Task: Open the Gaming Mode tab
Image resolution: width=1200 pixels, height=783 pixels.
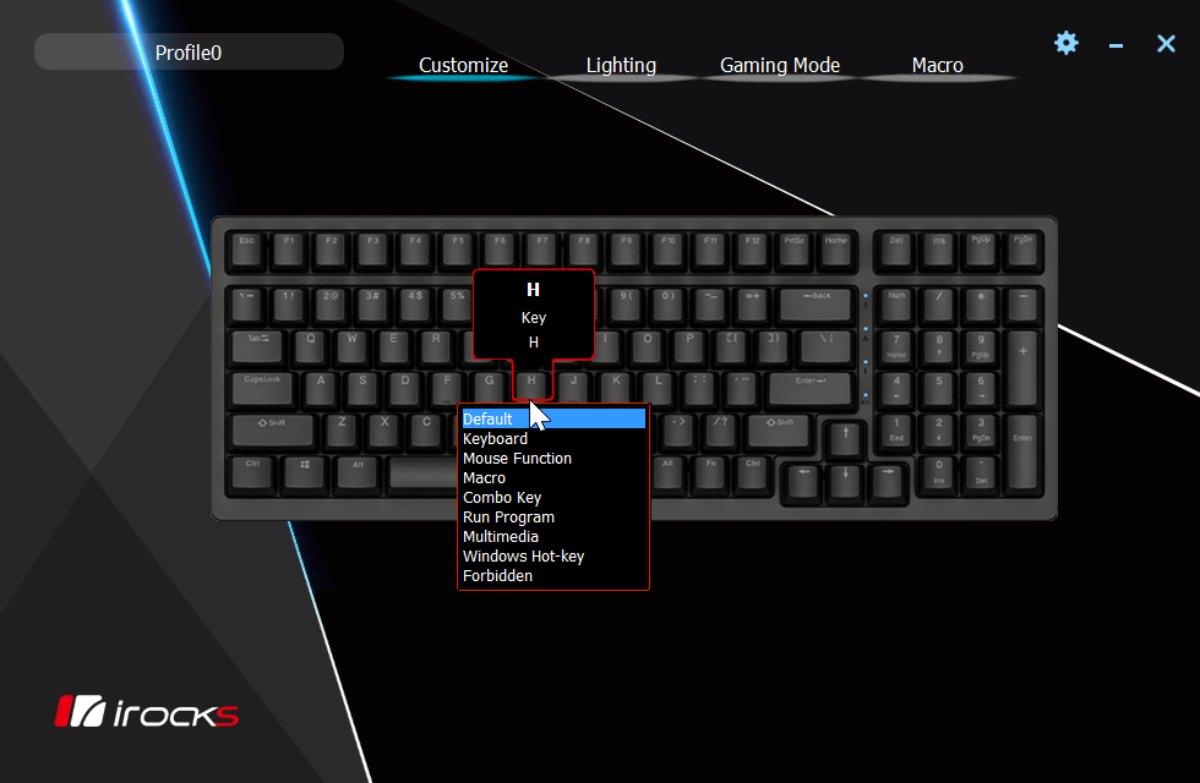Action: [x=780, y=65]
